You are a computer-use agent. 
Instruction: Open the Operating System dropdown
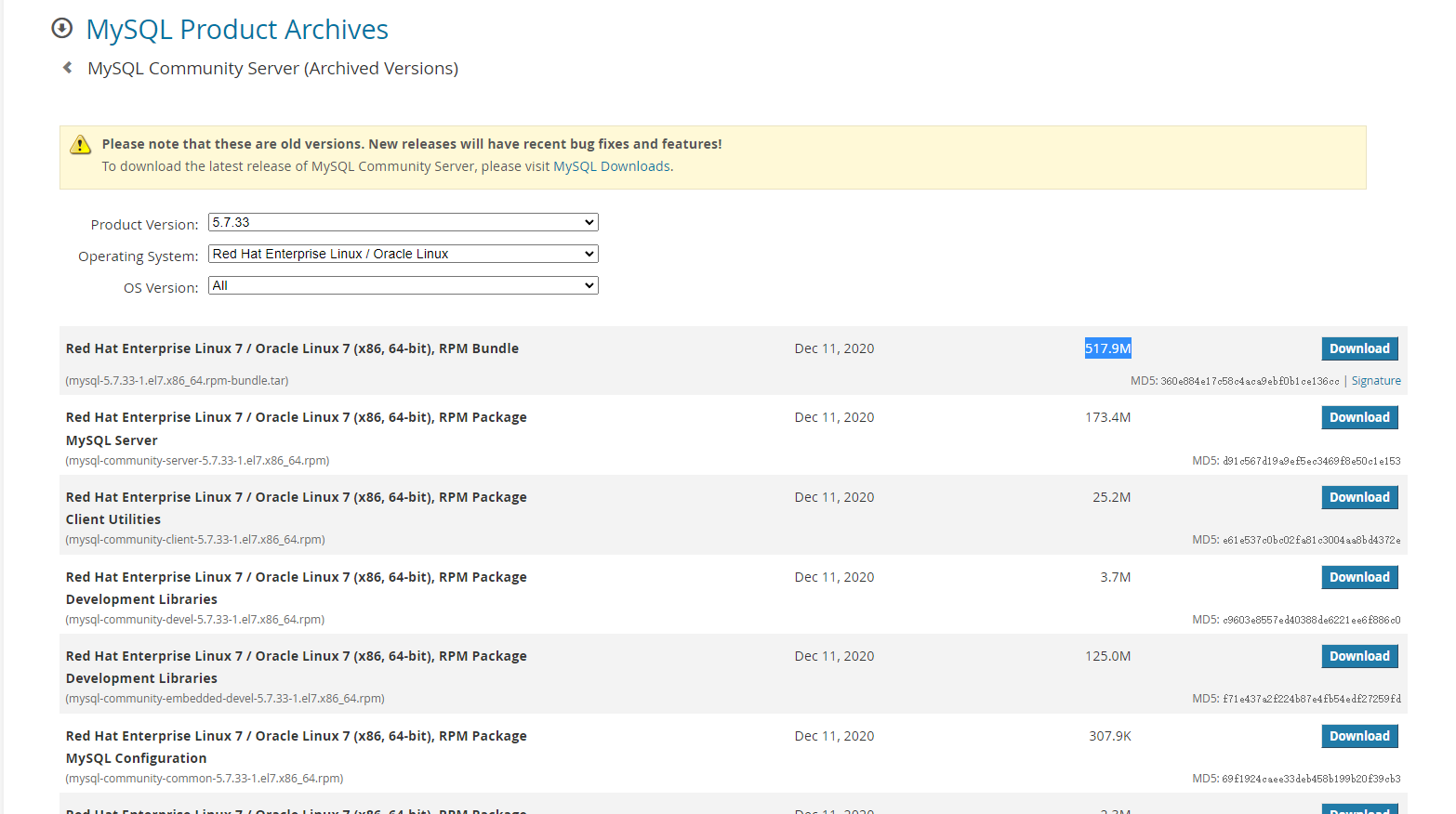click(403, 254)
